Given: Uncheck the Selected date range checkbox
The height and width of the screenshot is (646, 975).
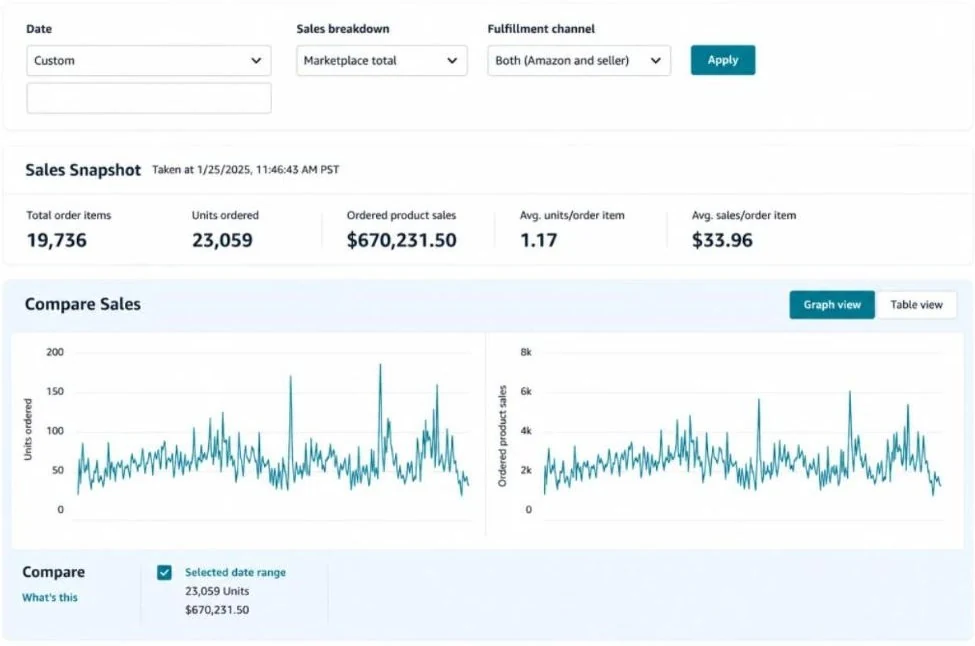Looking at the screenshot, I should (164, 572).
